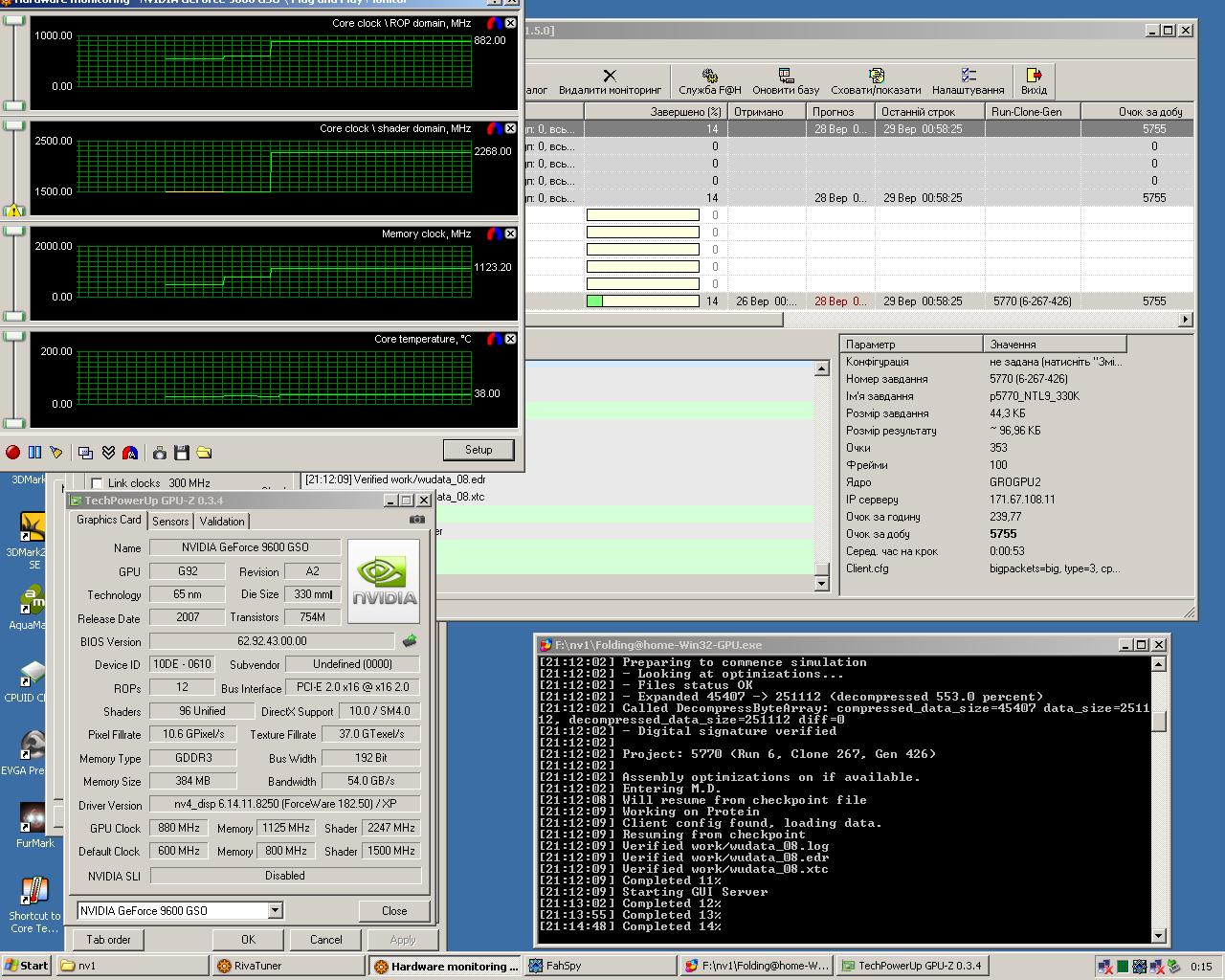The image size is (1225, 980).
Task: Click the Вихід exit toolbar button
Action: click(1034, 81)
